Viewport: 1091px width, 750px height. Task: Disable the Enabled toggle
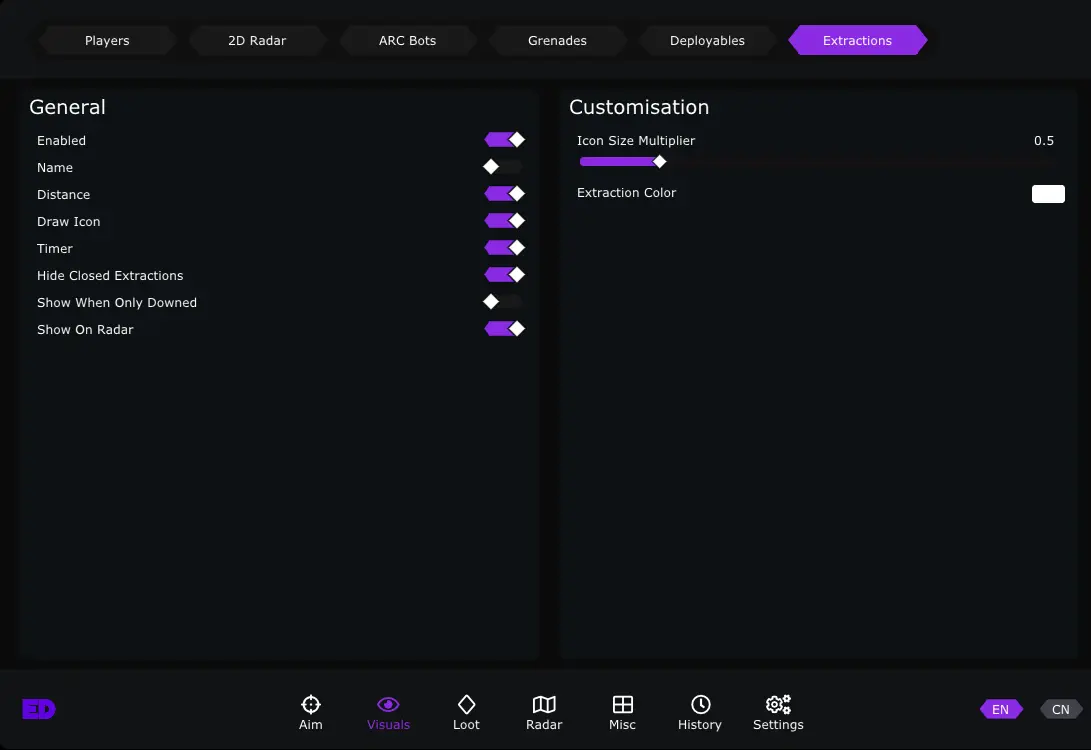click(x=504, y=140)
